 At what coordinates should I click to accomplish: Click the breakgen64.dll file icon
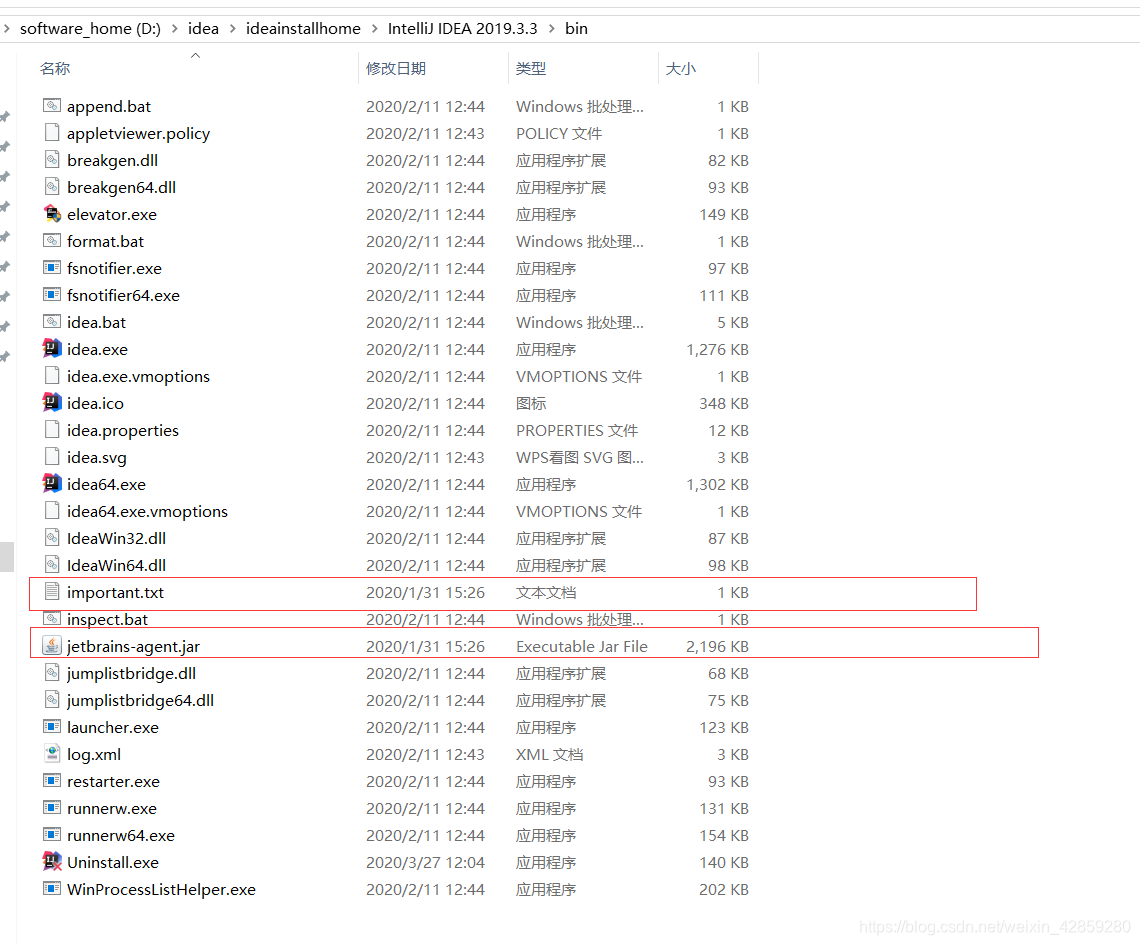(x=52, y=187)
